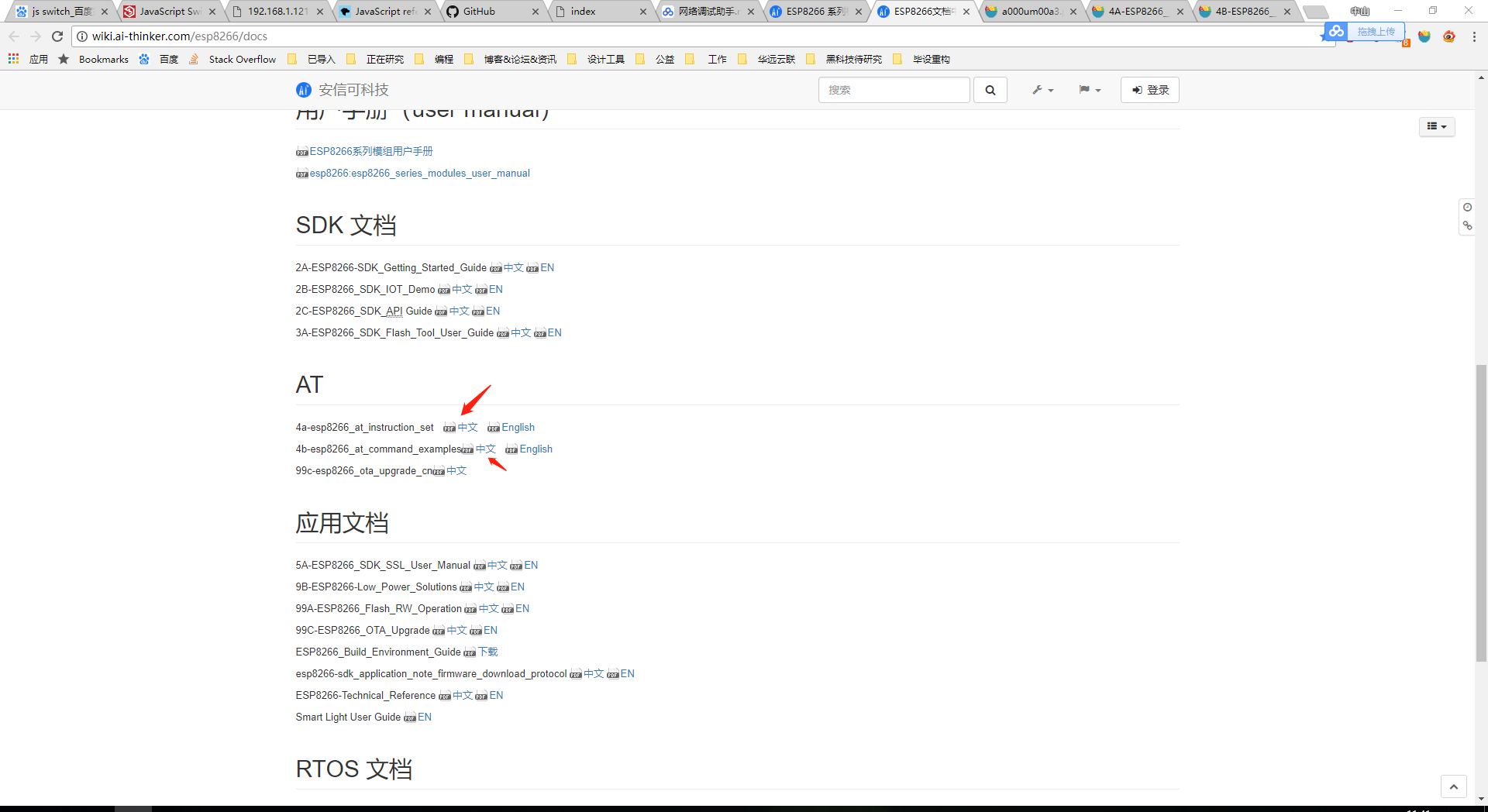Open EN 9B Low Power Solutions
This screenshot has width=1488, height=812.
click(518, 587)
